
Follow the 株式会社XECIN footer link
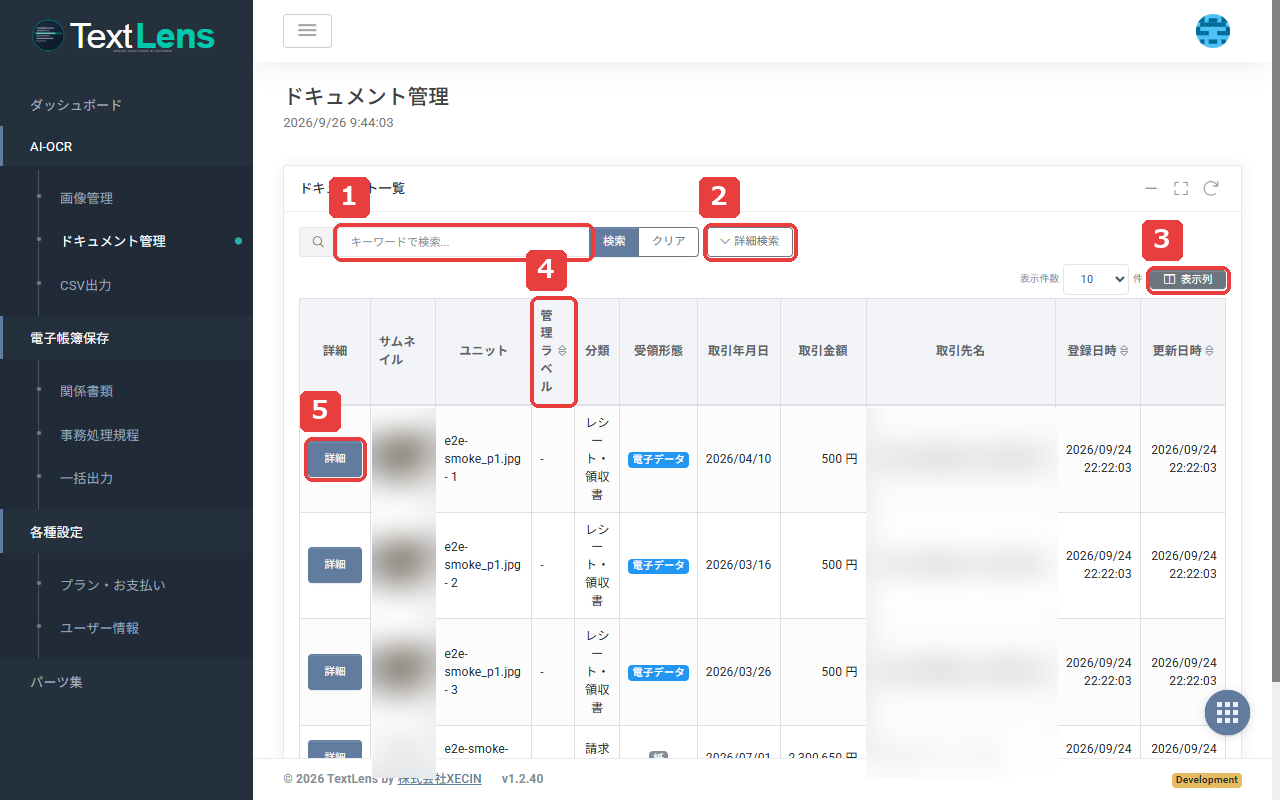point(440,778)
